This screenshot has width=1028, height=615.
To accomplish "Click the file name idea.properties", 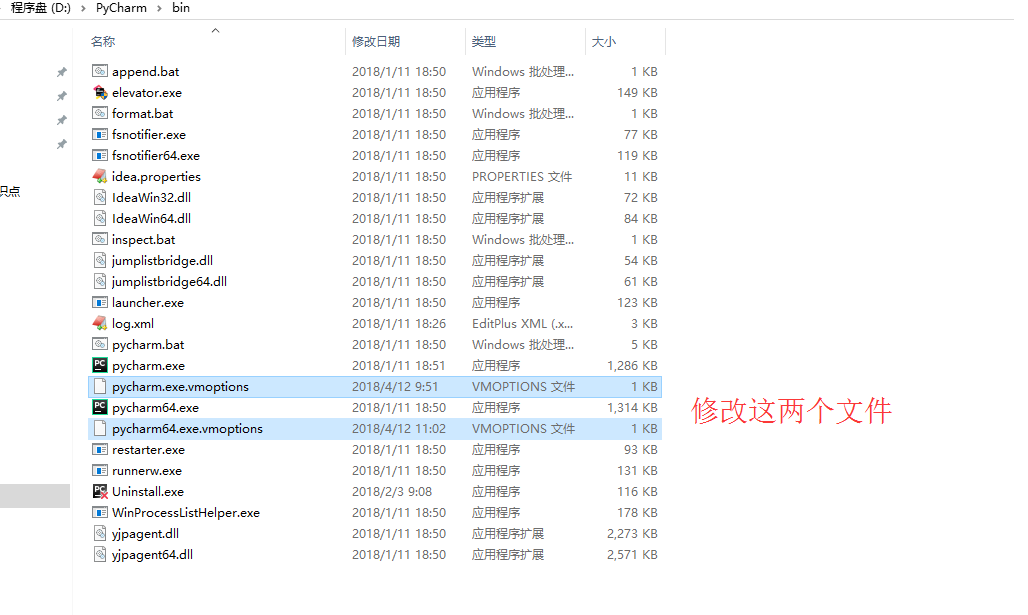I will (157, 176).
